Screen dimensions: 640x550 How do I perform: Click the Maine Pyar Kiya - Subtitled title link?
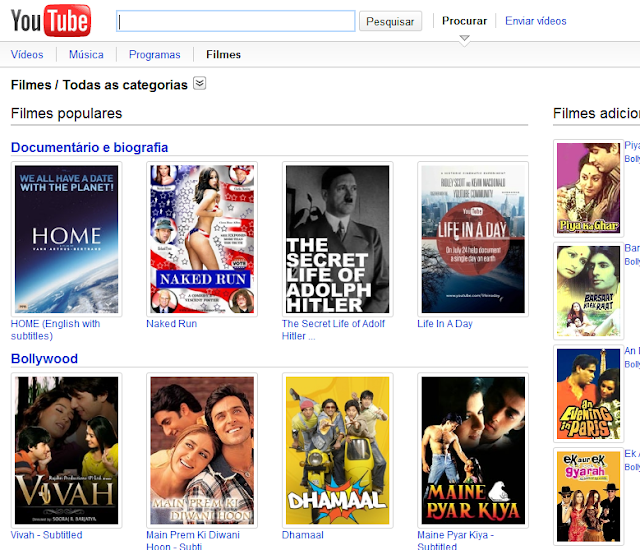(456, 540)
